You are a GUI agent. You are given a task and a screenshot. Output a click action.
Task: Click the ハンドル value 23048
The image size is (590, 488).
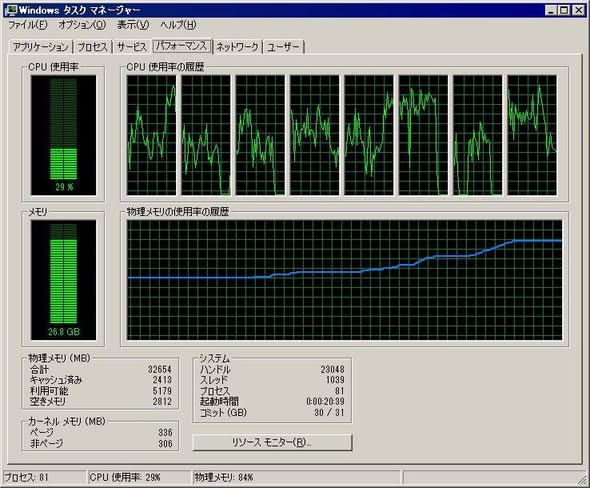click(332, 369)
